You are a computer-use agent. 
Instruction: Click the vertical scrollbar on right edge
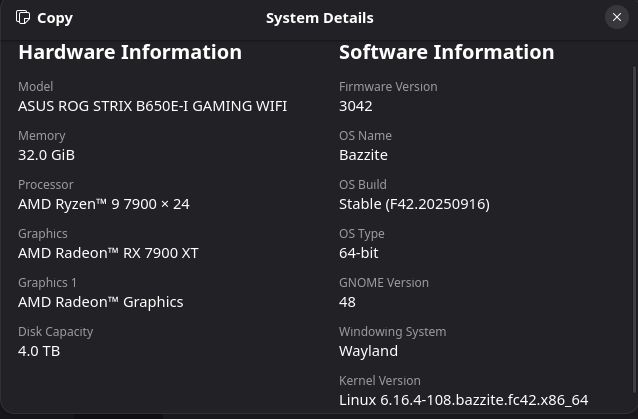click(x=634, y=230)
